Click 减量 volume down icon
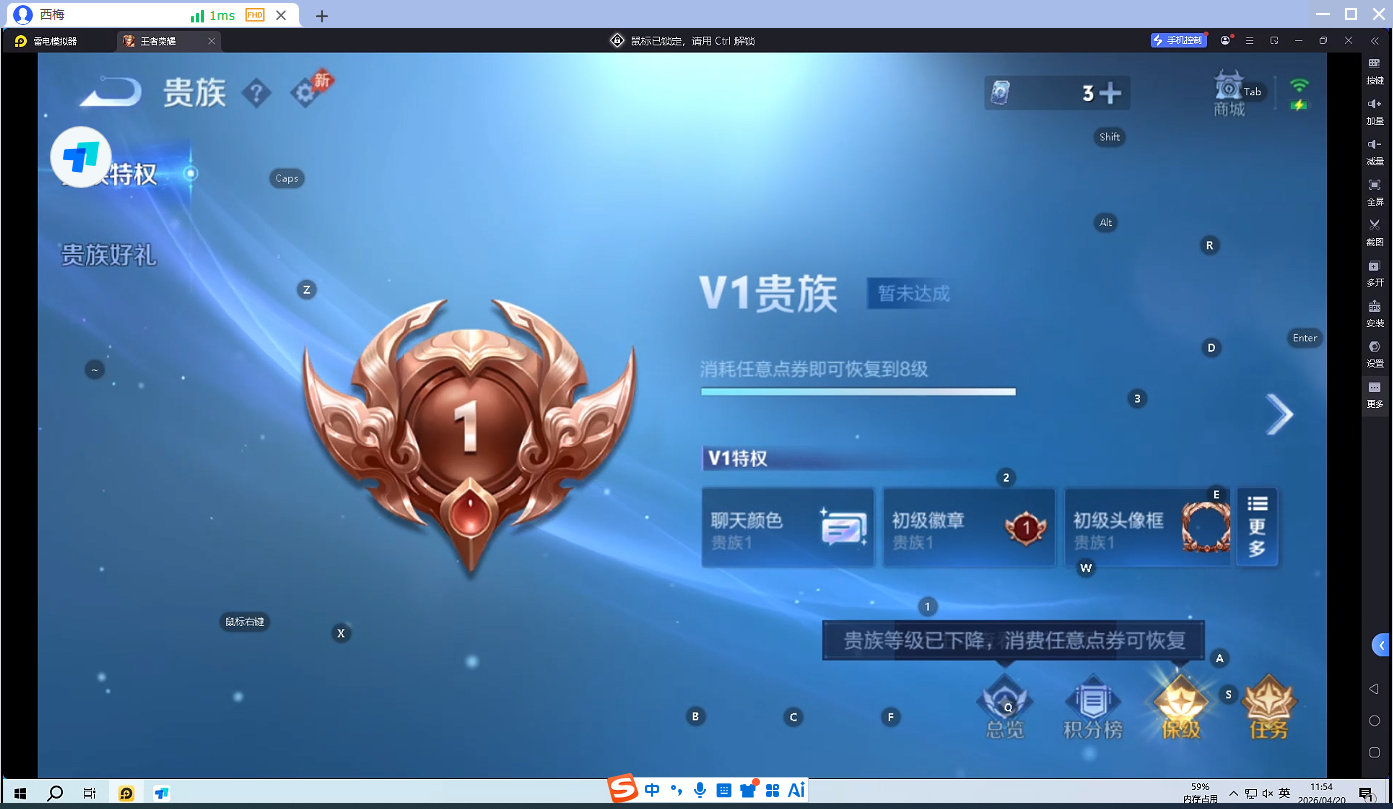Viewport: 1393px width, 809px height. coord(1375,151)
